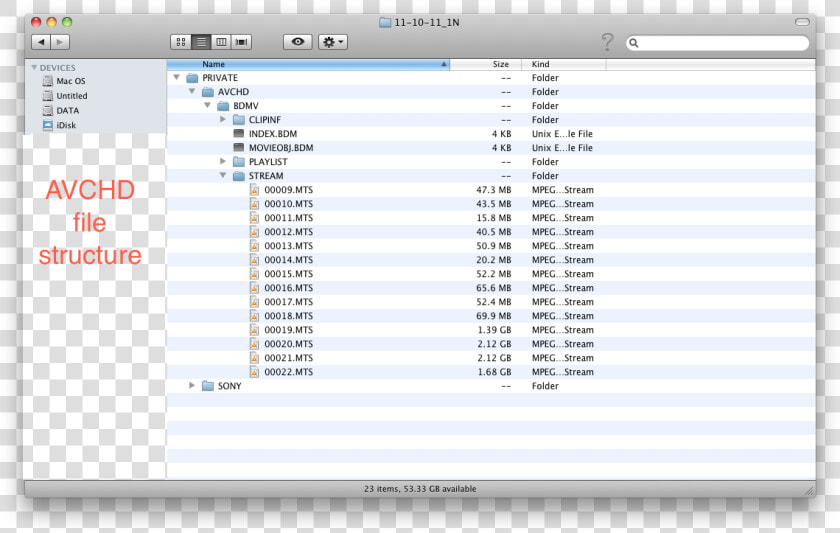Screen dimensions: 840x533
Task: Sort by Name column header
Action: pyautogui.click(x=308, y=64)
